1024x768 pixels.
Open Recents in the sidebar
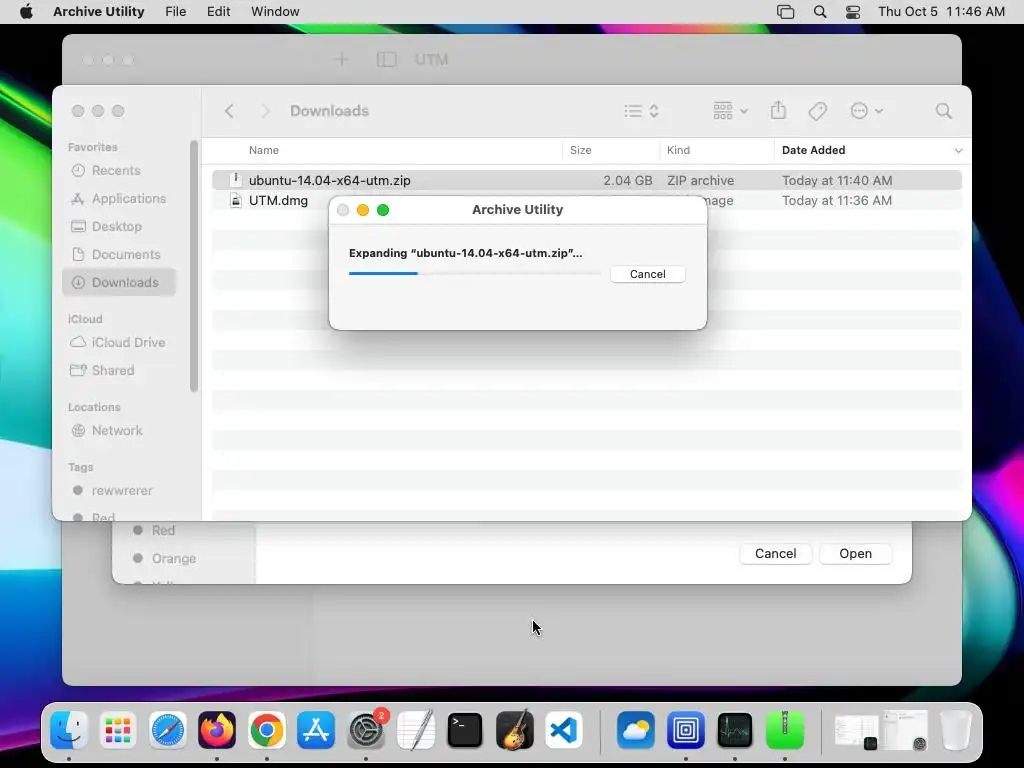tap(116, 170)
